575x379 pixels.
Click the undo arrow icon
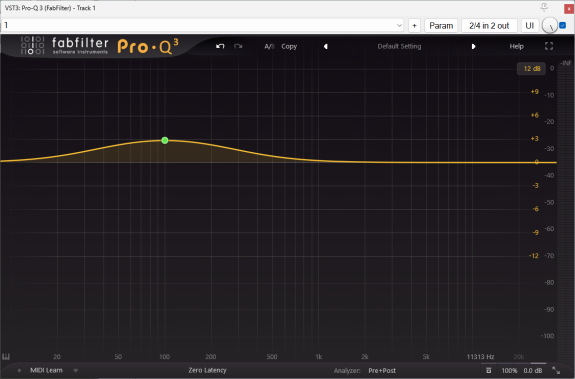coord(220,46)
